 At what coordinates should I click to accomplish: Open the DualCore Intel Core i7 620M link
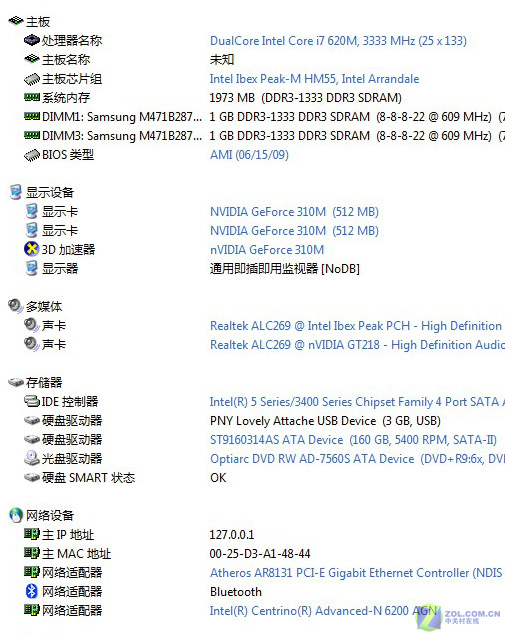point(338,40)
